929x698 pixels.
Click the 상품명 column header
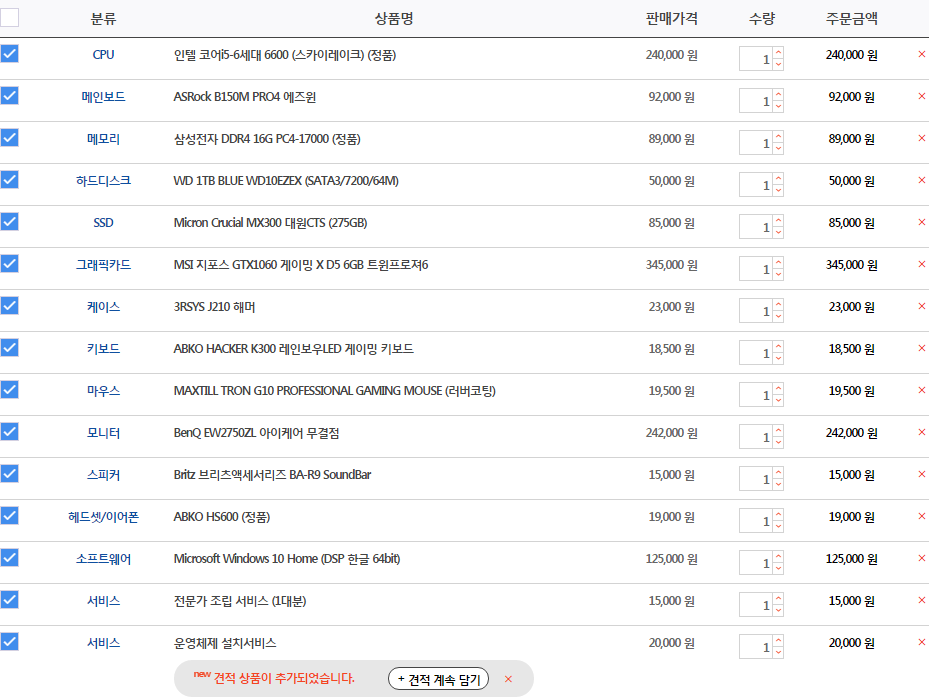(x=394, y=18)
